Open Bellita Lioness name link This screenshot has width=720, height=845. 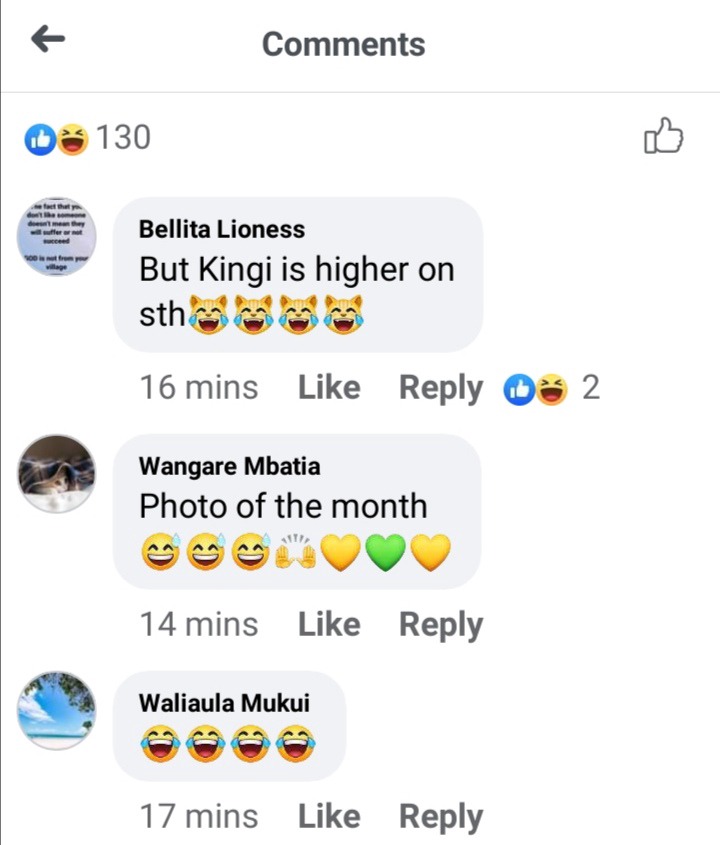(222, 230)
